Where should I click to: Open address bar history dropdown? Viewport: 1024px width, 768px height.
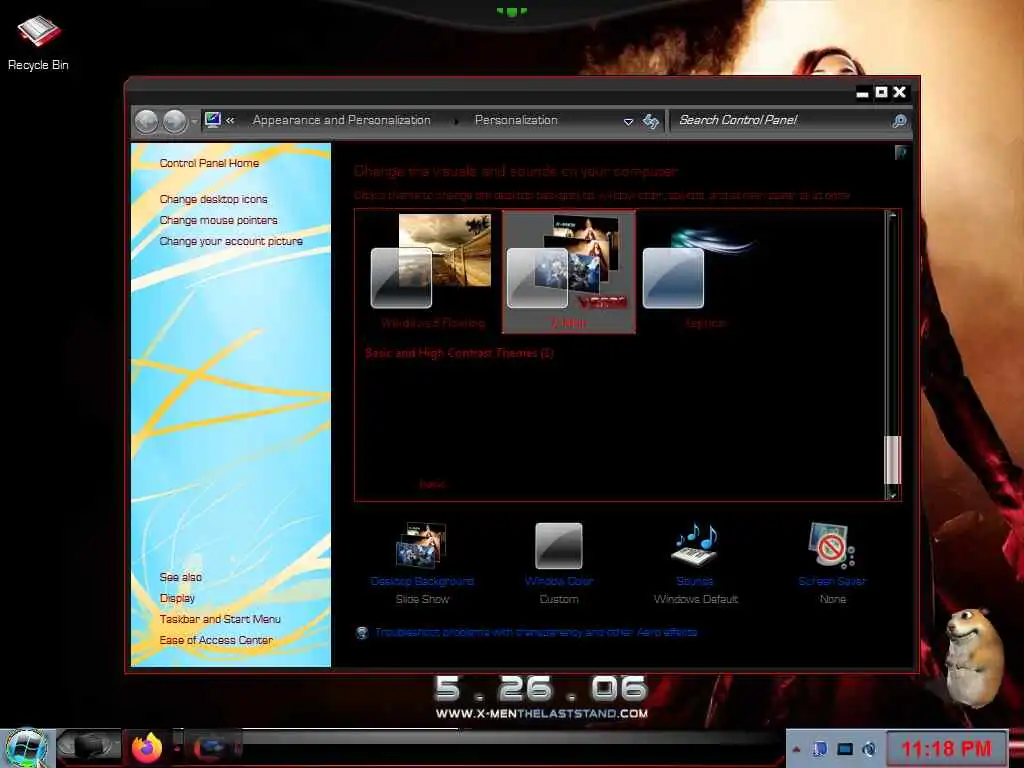628,121
